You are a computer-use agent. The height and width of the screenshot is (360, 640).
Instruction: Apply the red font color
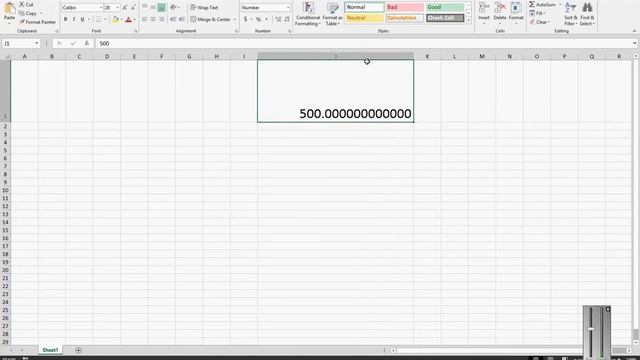[129, 19]
